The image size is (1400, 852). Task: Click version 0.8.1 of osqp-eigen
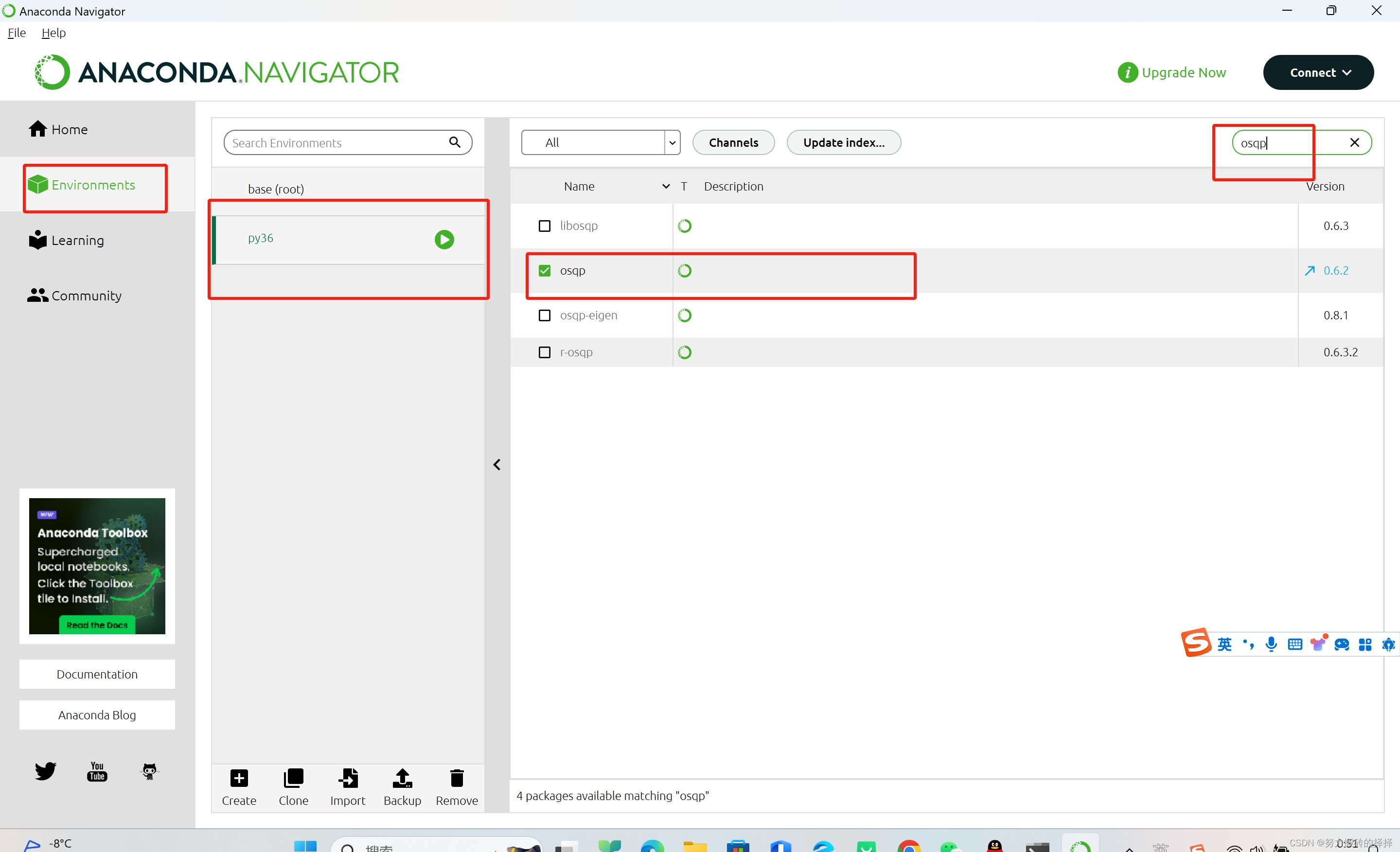(1336, 315)
